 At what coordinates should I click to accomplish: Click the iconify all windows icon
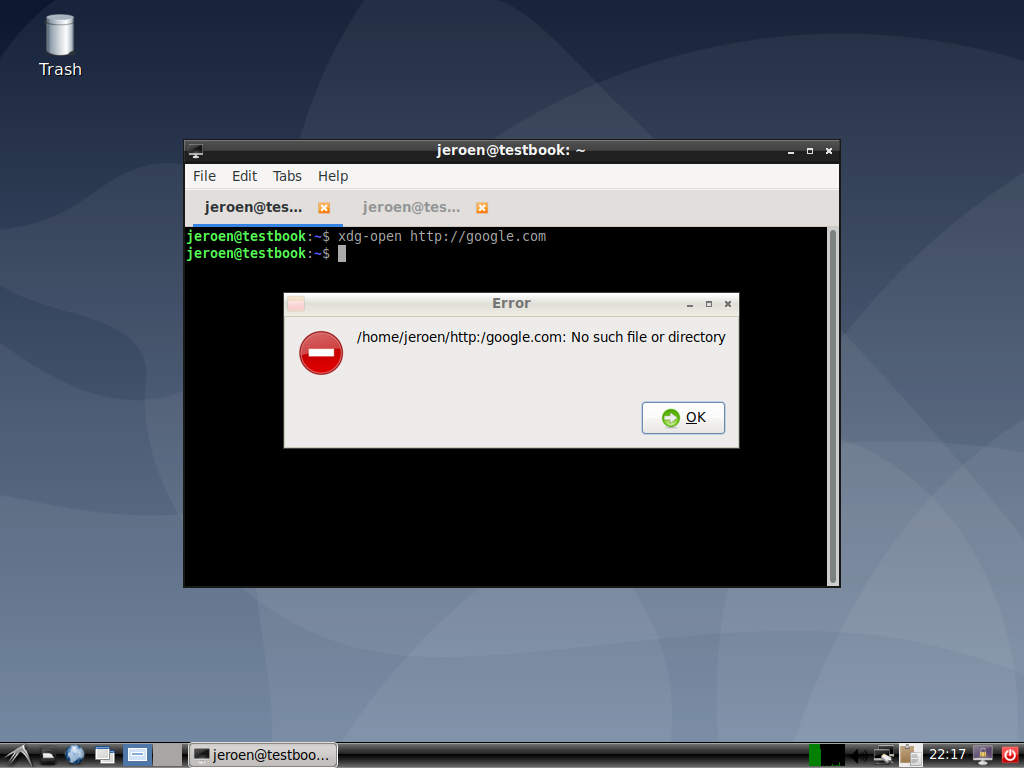104,756
